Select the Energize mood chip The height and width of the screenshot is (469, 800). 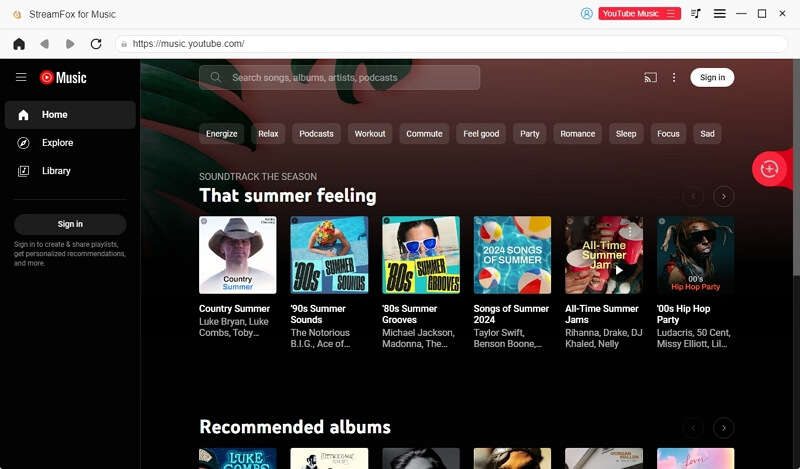[x=221, y=134]
